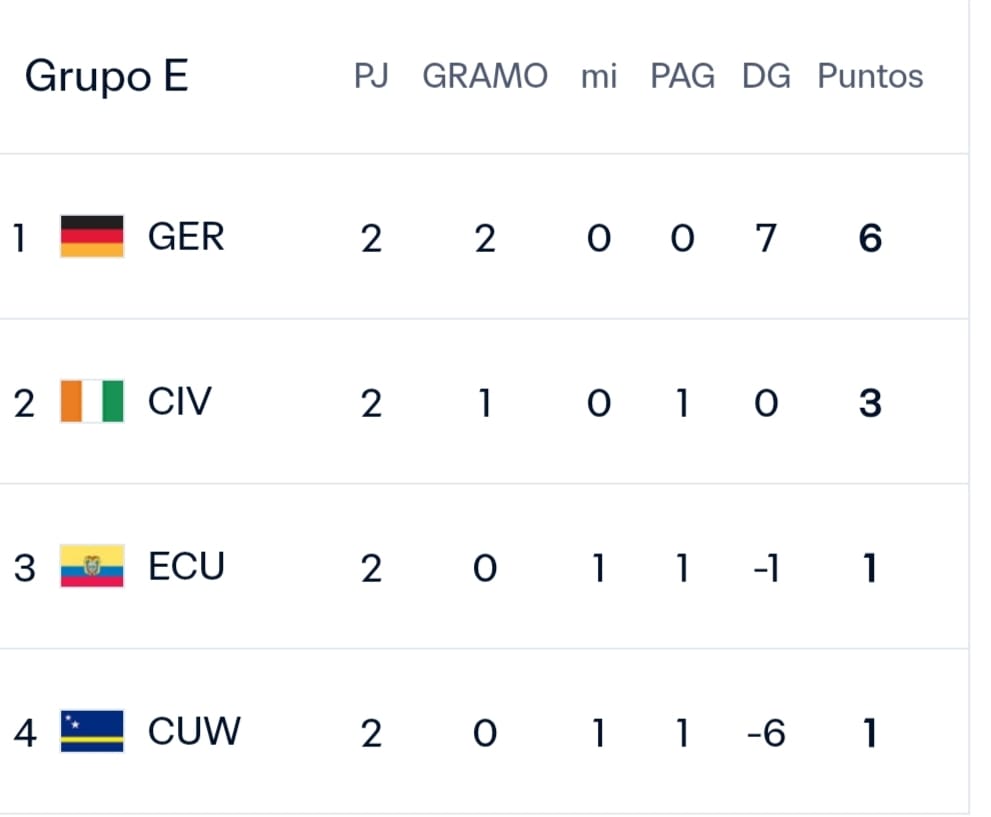Open the GER team link
The width and height of the screenshot is (991, 817).
click(186, 237)
